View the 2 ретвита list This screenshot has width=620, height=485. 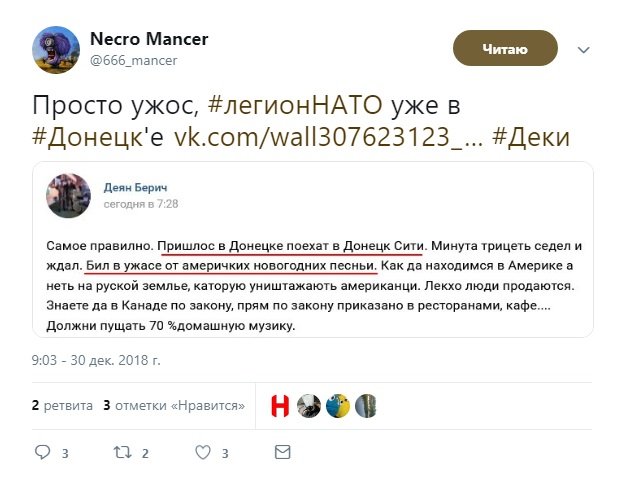62,406
